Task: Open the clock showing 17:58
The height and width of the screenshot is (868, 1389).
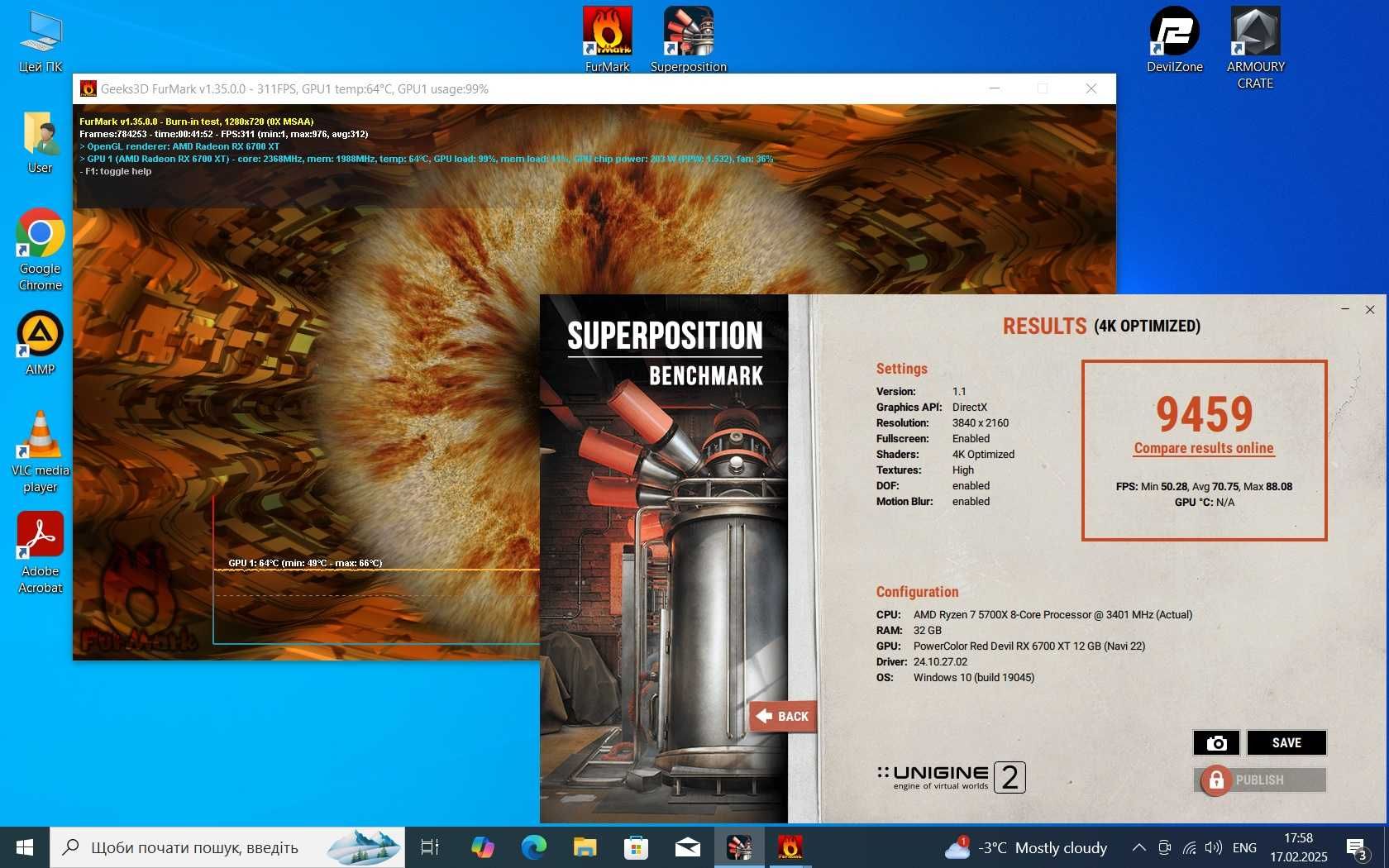Action: tap(1298, 847)
